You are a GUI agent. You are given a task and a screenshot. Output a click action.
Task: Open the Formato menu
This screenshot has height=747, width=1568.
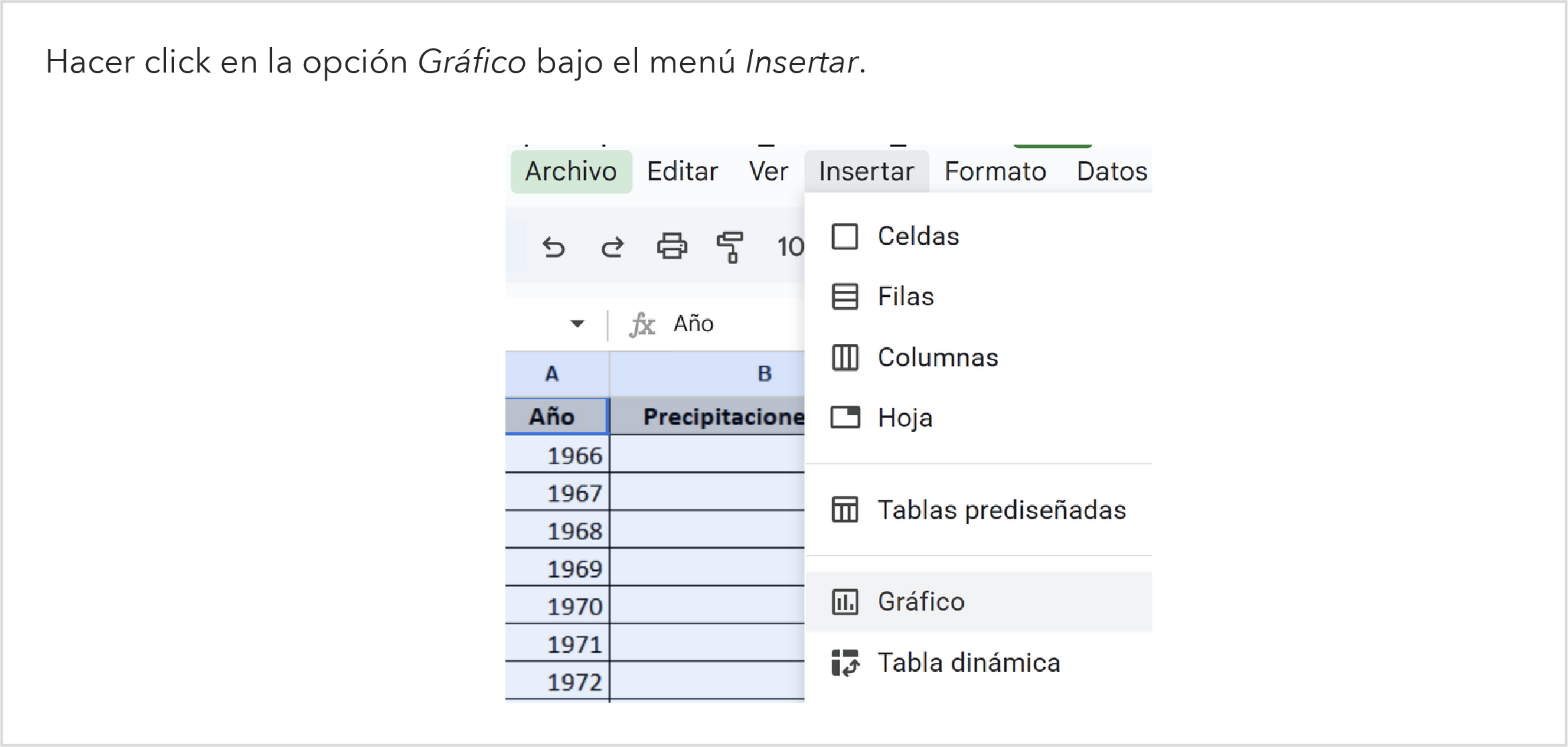(x=995, y=172)
